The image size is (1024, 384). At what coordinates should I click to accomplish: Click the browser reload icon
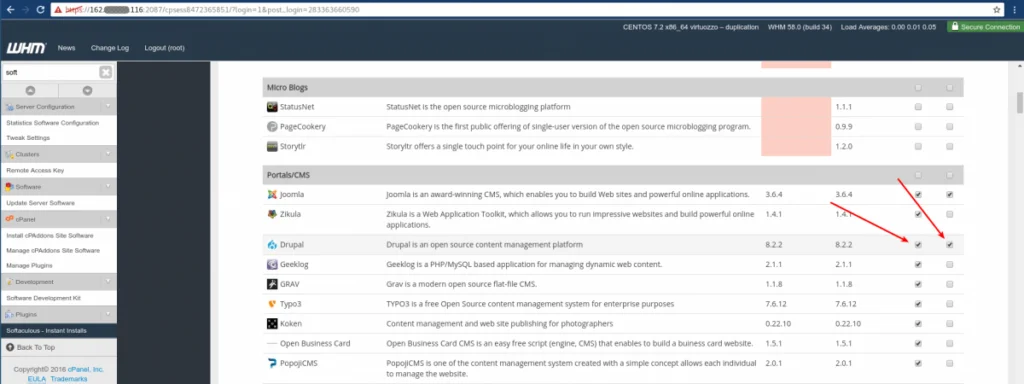coord(40,10)
